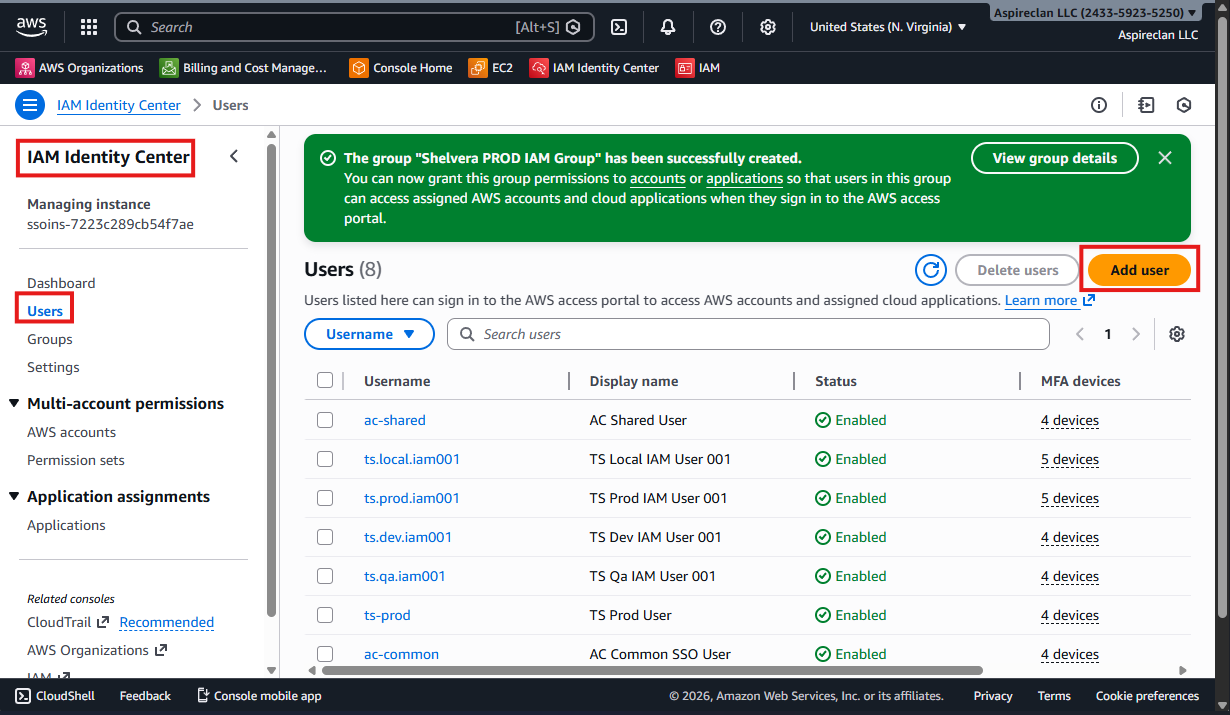Collapse the IAM Identity Center side navigation

234,156
